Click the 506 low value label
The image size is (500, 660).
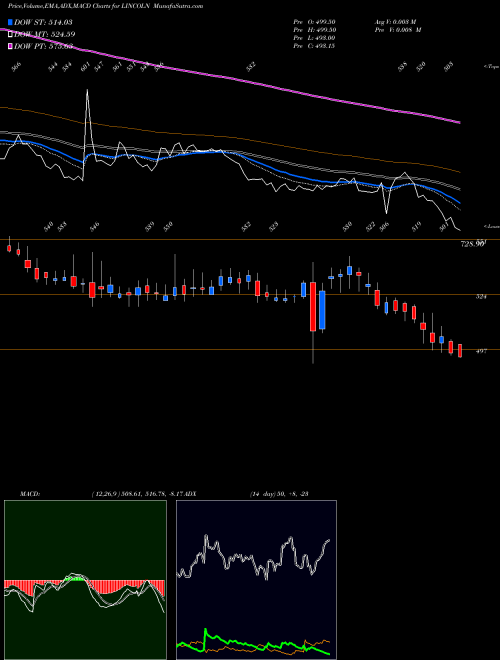(x=384, y=226)
